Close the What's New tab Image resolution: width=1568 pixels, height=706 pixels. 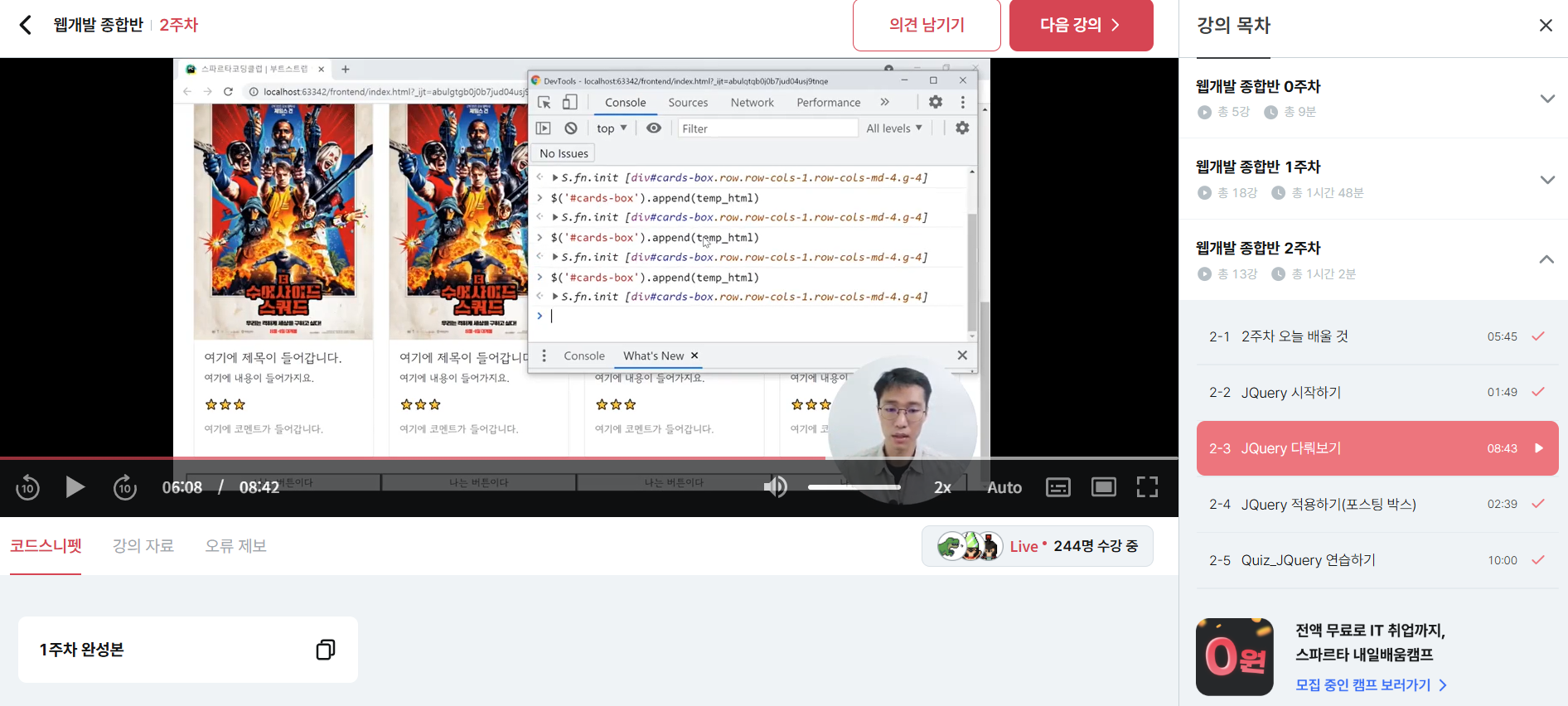pyautogui.click(x=694, y=355)
